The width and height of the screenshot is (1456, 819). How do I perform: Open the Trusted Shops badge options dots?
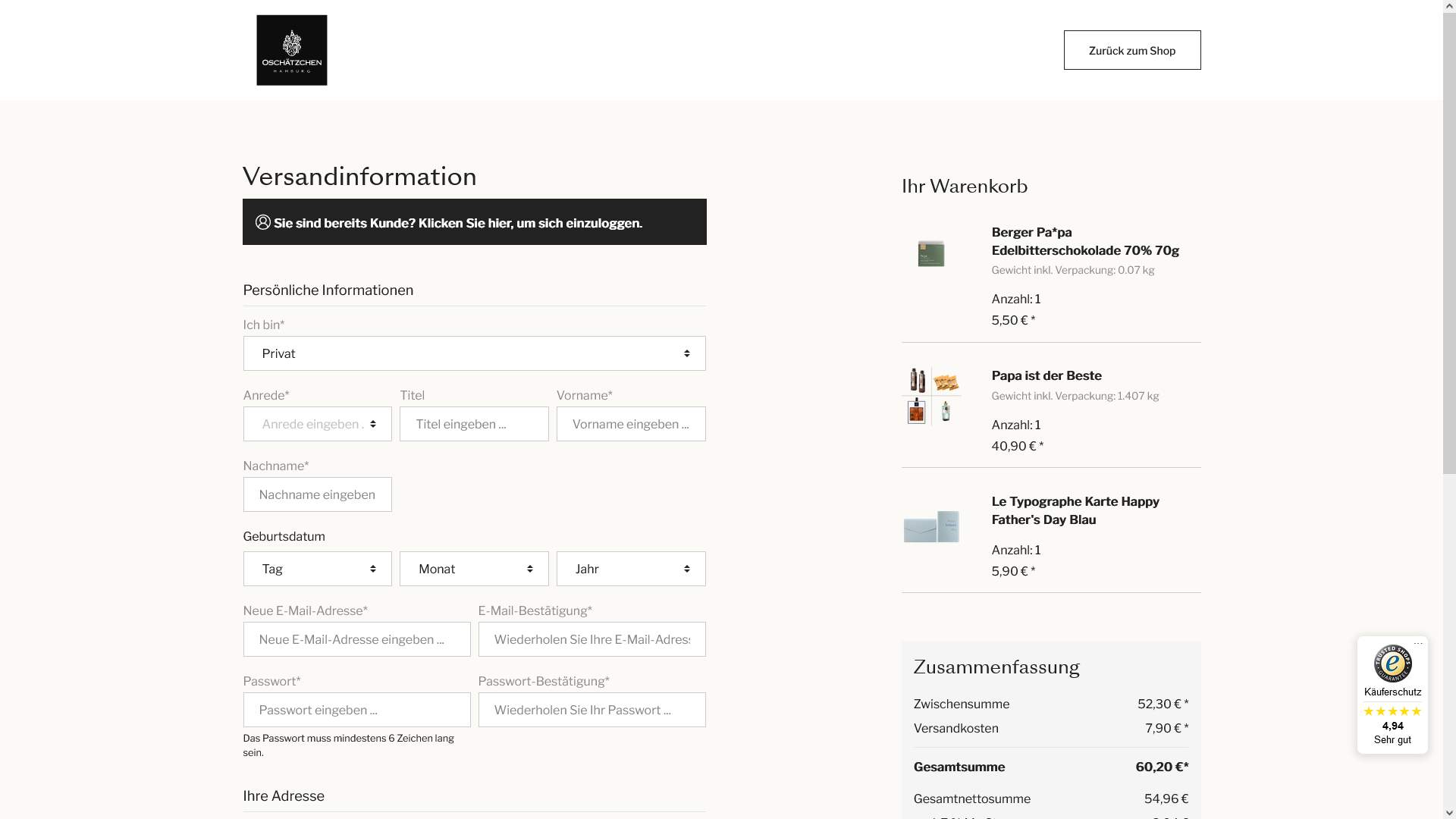pyautogui.click(x=1418, y=643)
